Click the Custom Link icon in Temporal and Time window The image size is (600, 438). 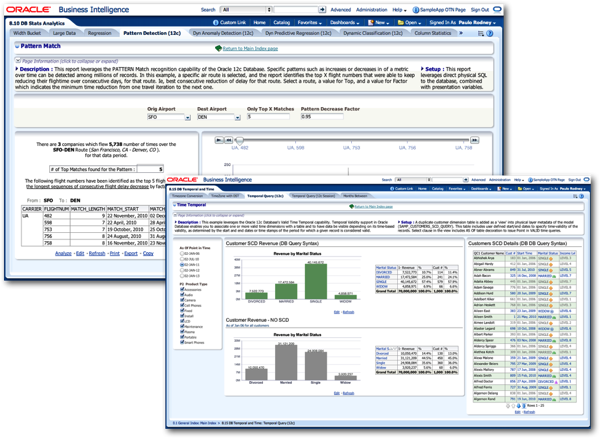click(x=392, y=189)
